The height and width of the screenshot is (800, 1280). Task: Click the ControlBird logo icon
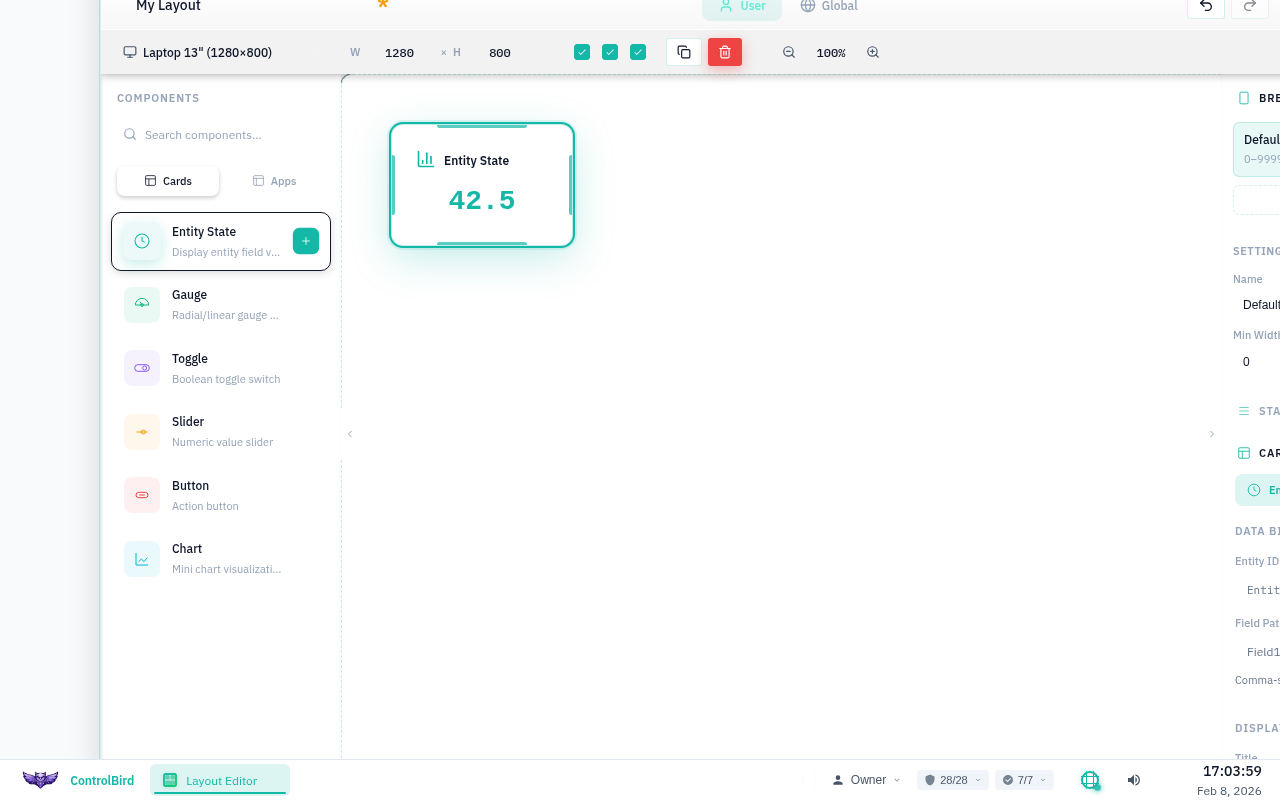41,780
